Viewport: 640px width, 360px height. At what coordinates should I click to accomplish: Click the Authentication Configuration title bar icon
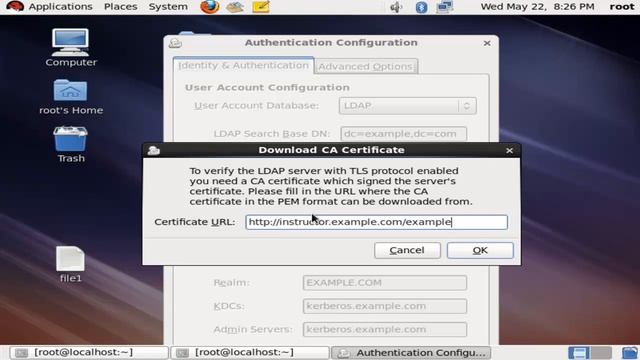pyautogui.click(x=176, y=43)
